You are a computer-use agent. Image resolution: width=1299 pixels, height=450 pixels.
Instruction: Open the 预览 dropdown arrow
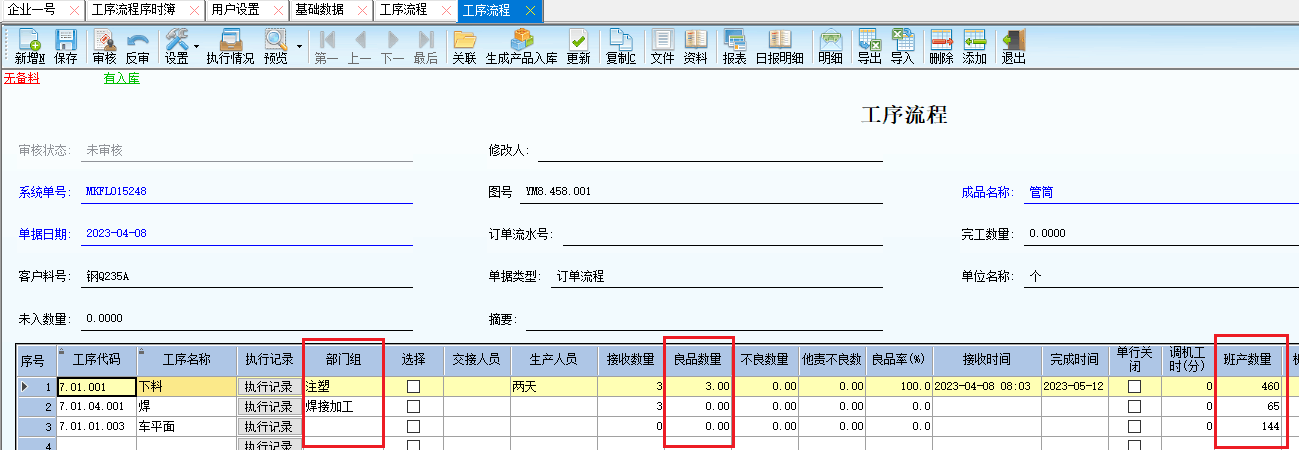point(299,46)
